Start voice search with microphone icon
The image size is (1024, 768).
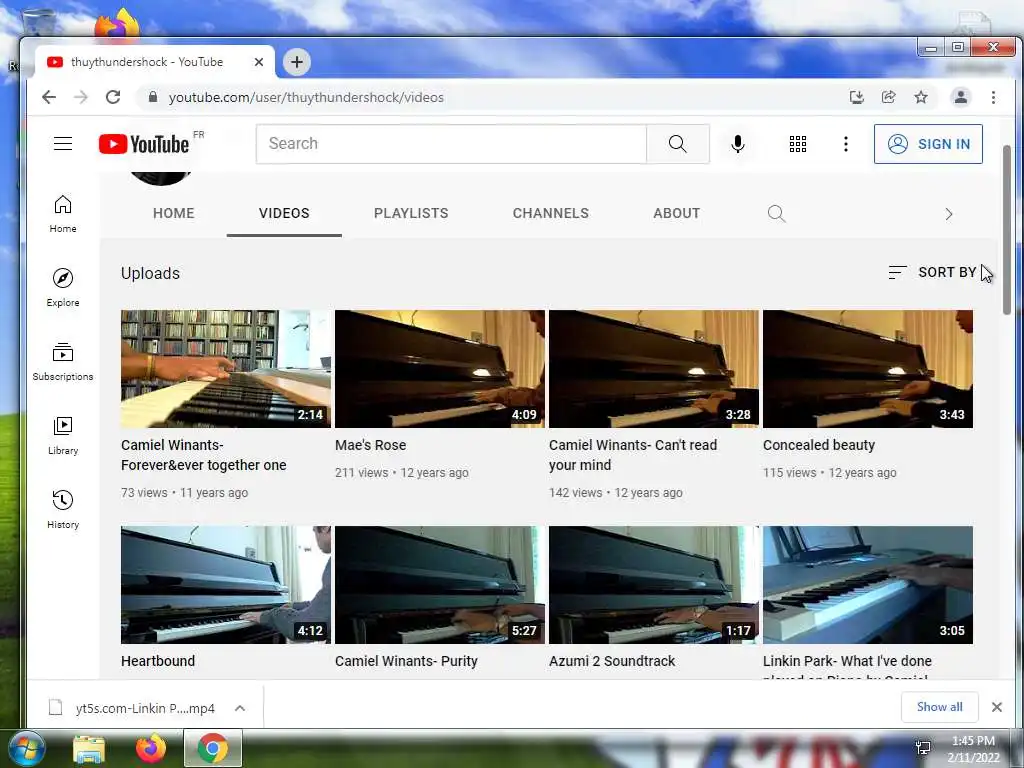(738, 144)
